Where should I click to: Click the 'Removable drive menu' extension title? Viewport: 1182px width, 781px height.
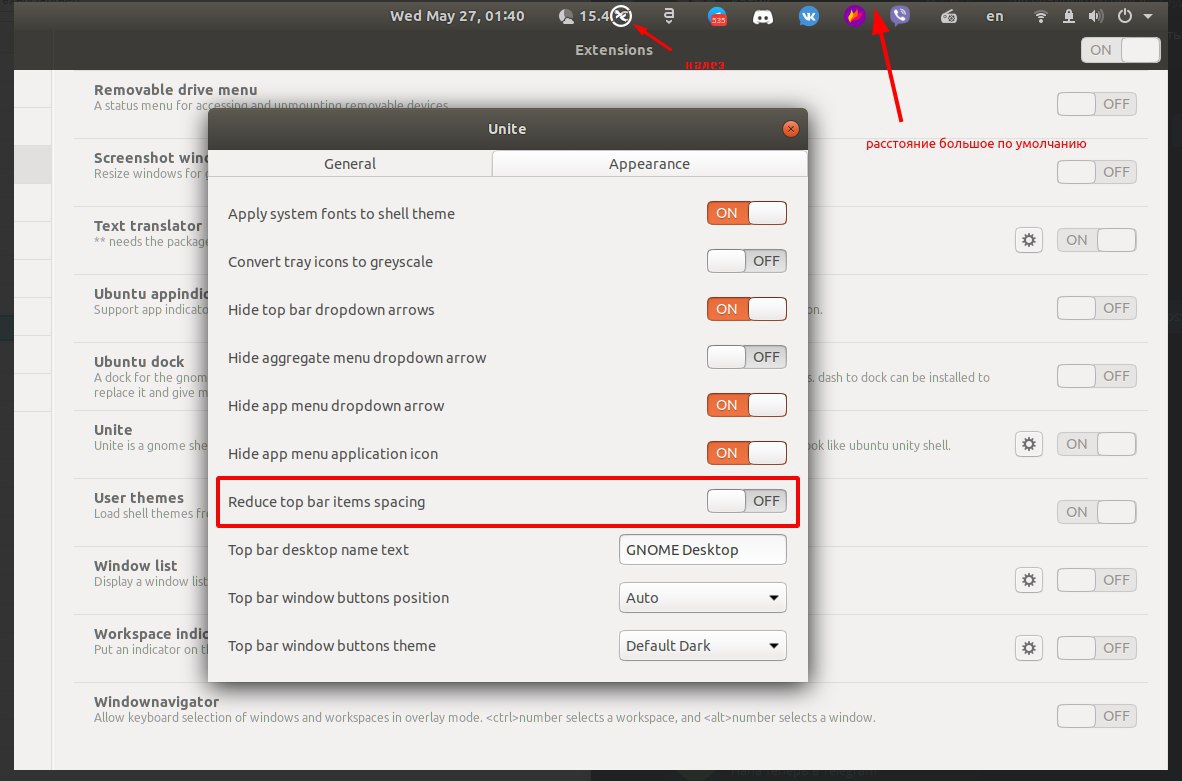(x=176, y=90)
